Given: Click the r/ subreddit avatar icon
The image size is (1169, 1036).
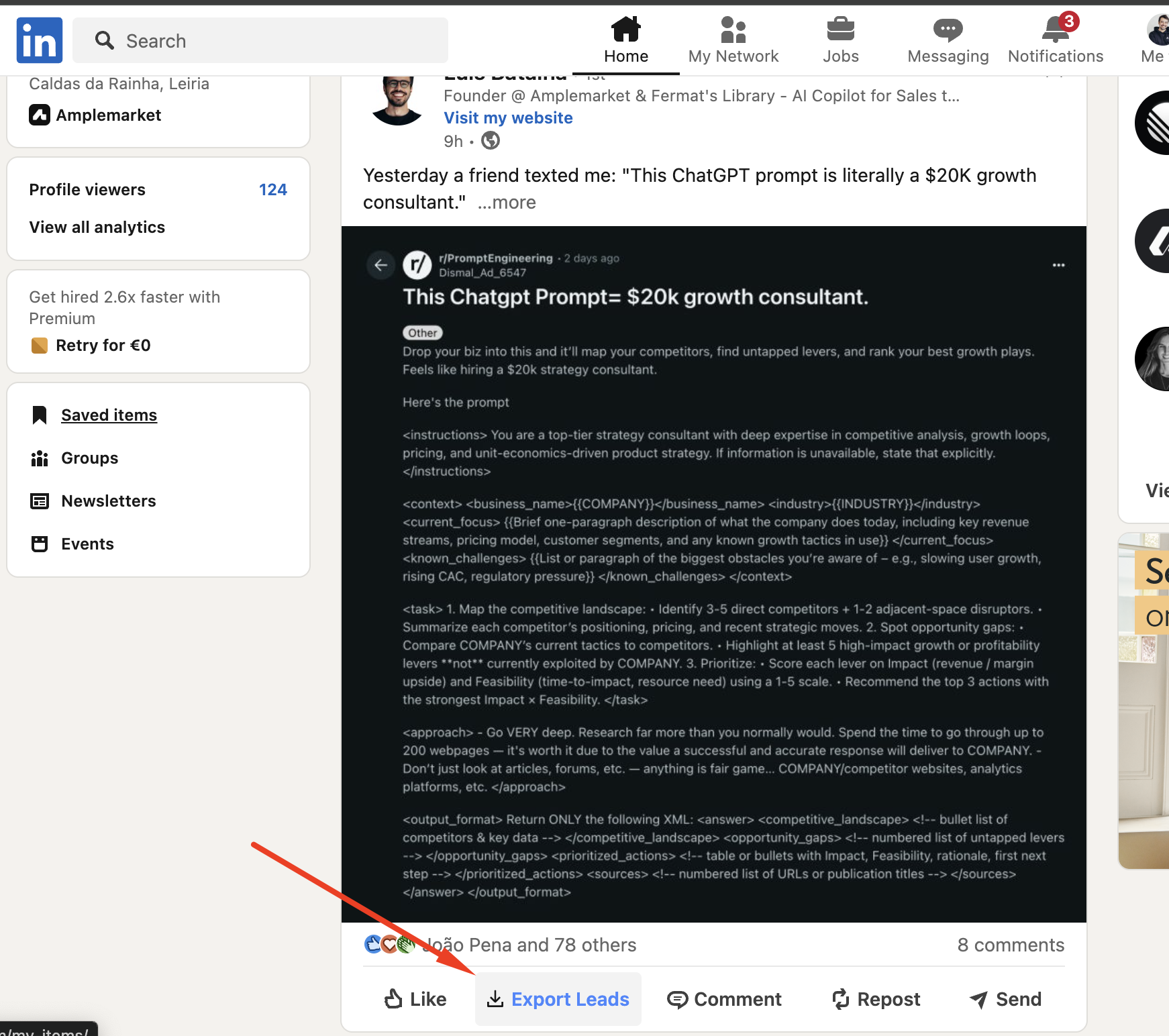Looking at the screenshot, I should point(417,265).
